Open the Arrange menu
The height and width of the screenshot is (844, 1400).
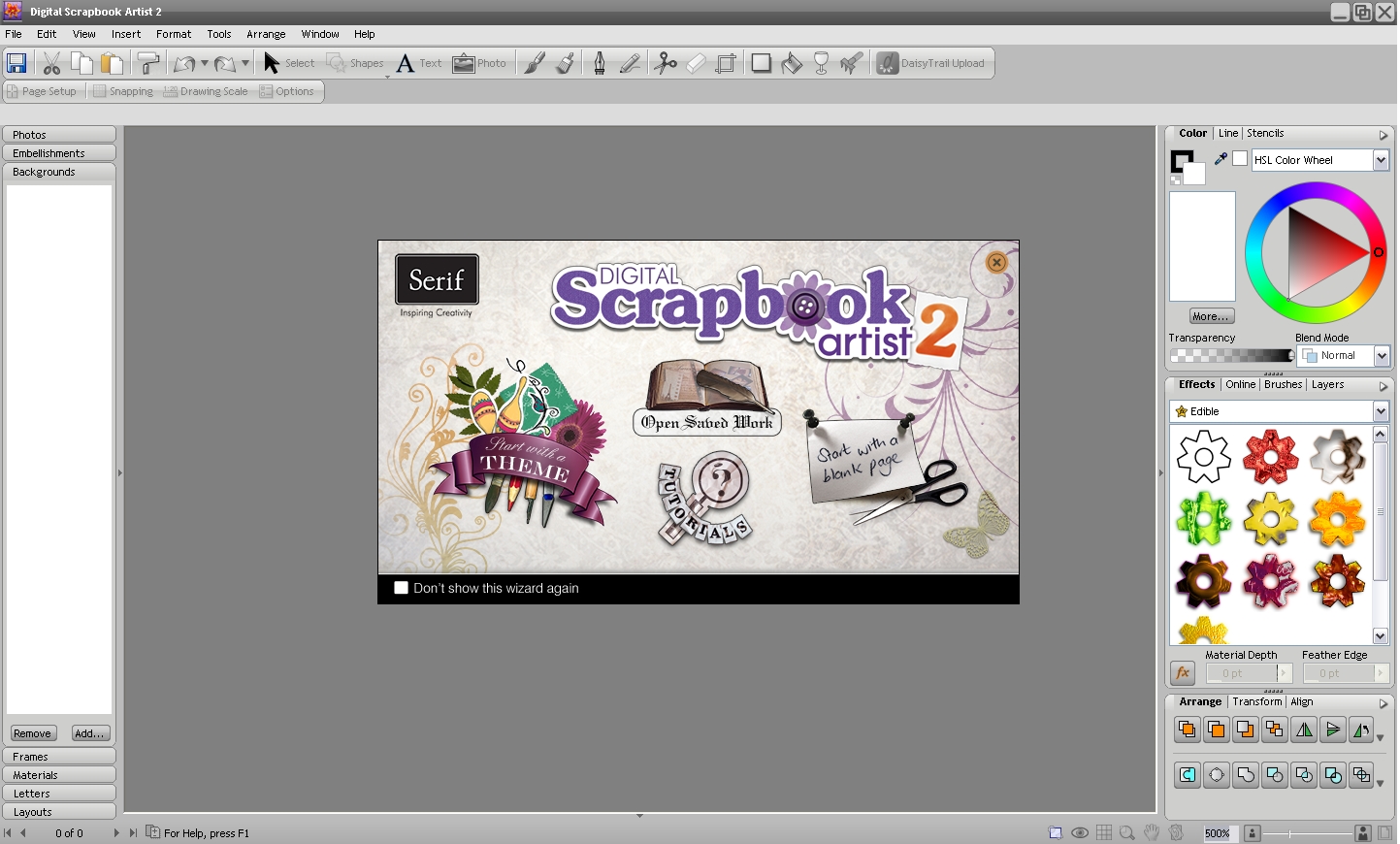[266, 34]
